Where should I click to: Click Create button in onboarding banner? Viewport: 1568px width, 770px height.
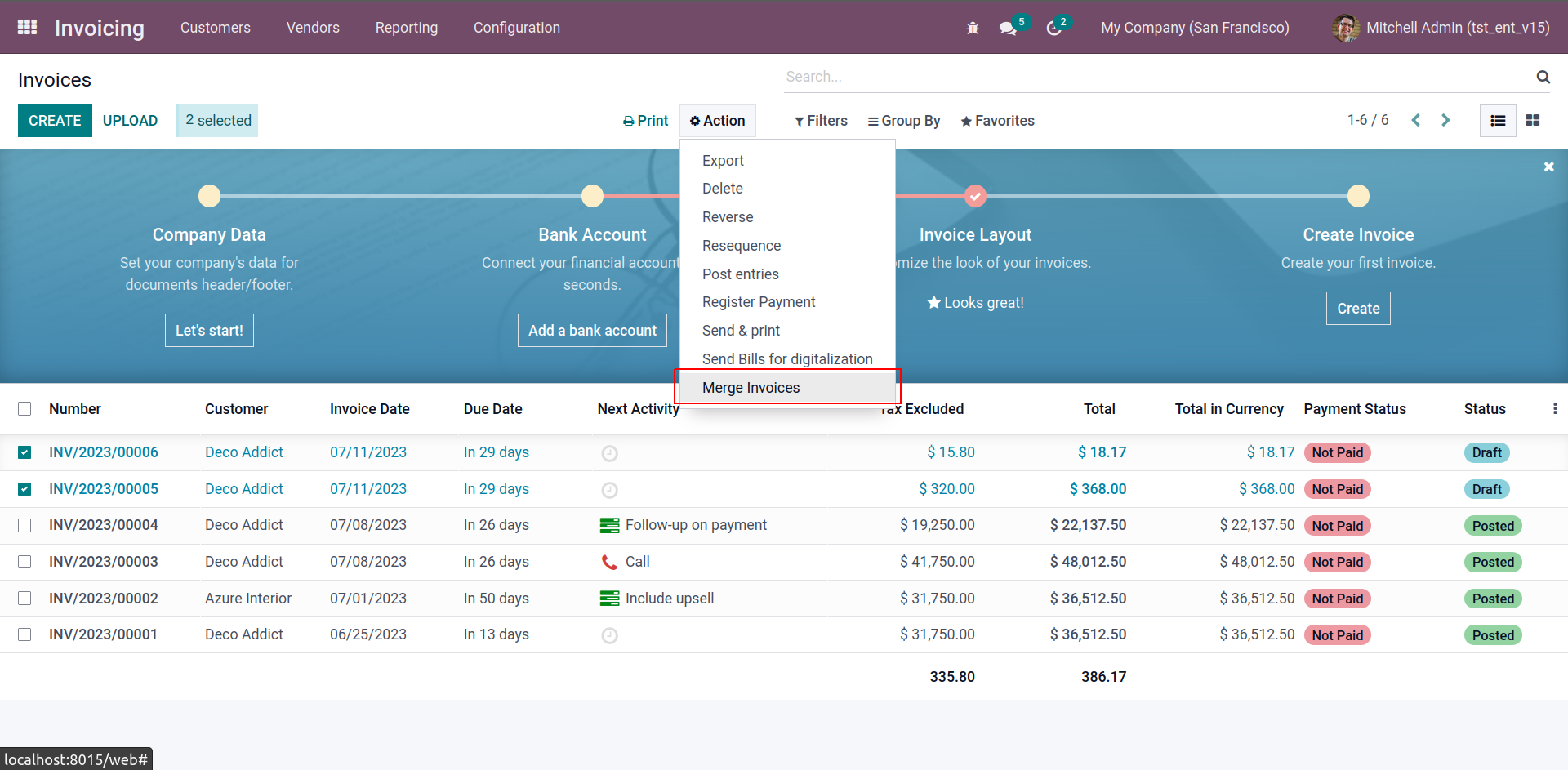coord(1358,309)
